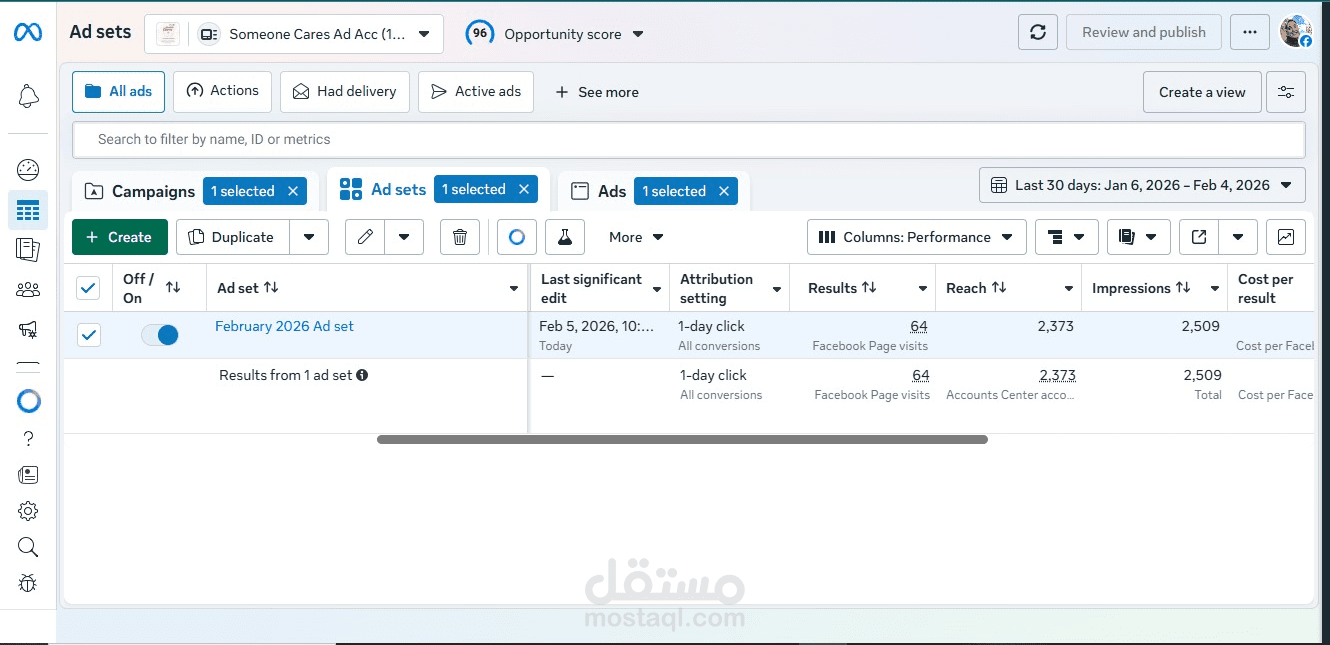Open Help question mark icon
Viewport: 1330px width, 645px height.
[x=28, y=438]
